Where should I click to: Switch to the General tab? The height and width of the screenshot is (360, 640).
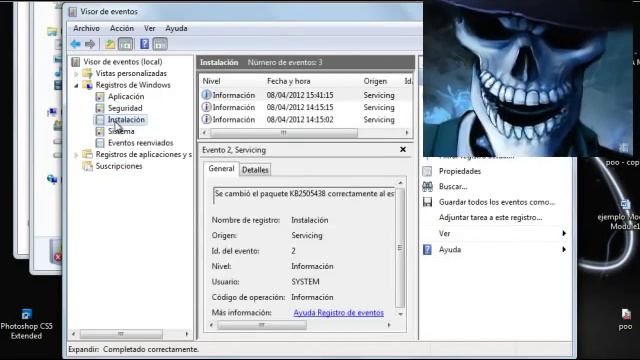221,169
